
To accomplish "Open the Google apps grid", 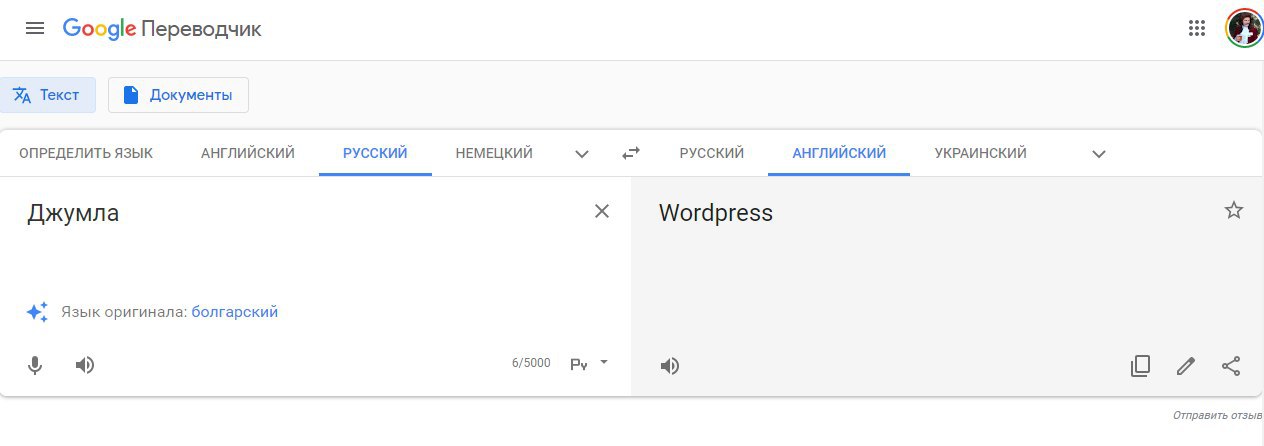I will [1197, 28].
